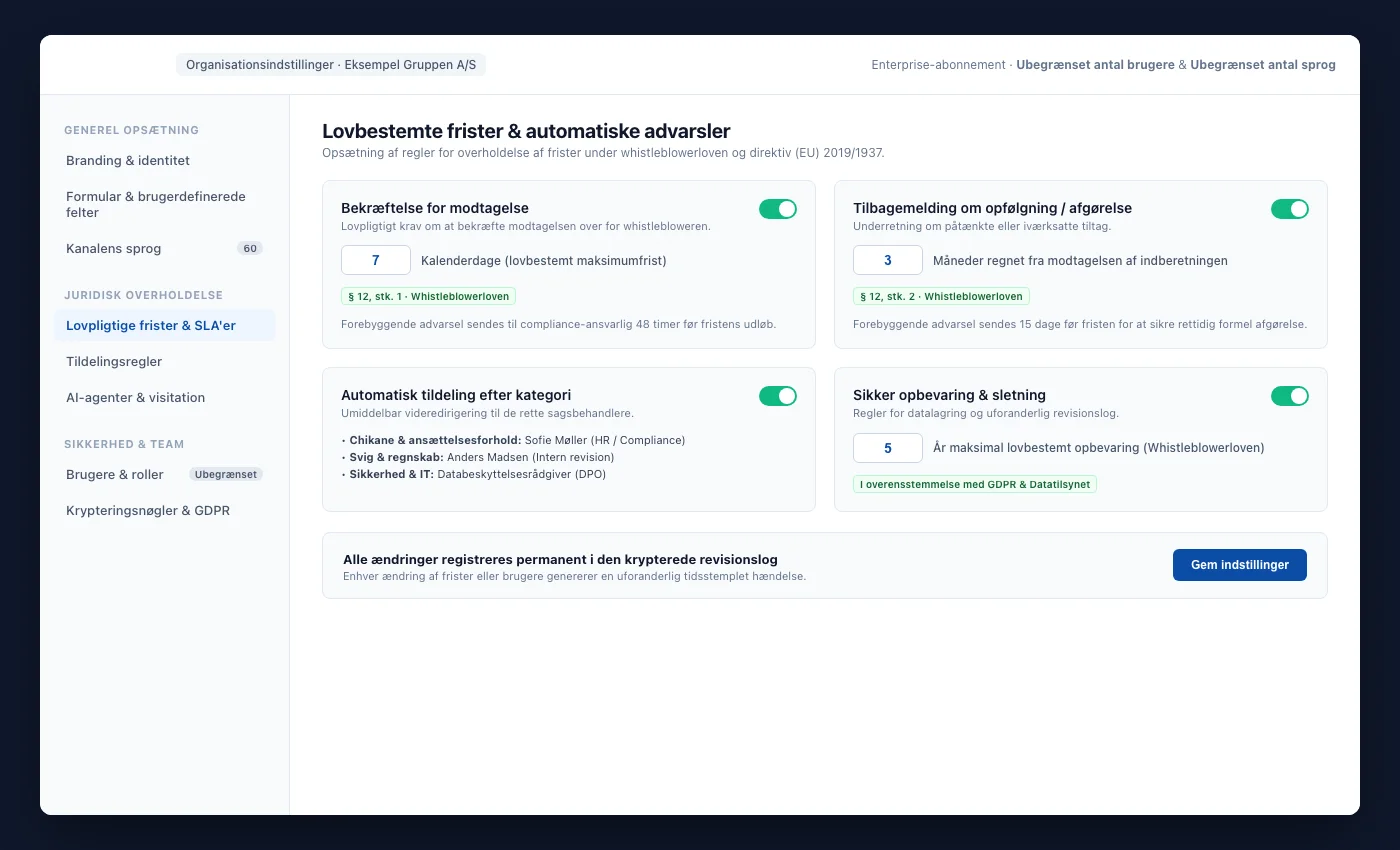The image size is (1400, 850).
Task: Click the Organisationsindstillinger · Eksempel Gruppen A/S chip
Action: point(331,65)
